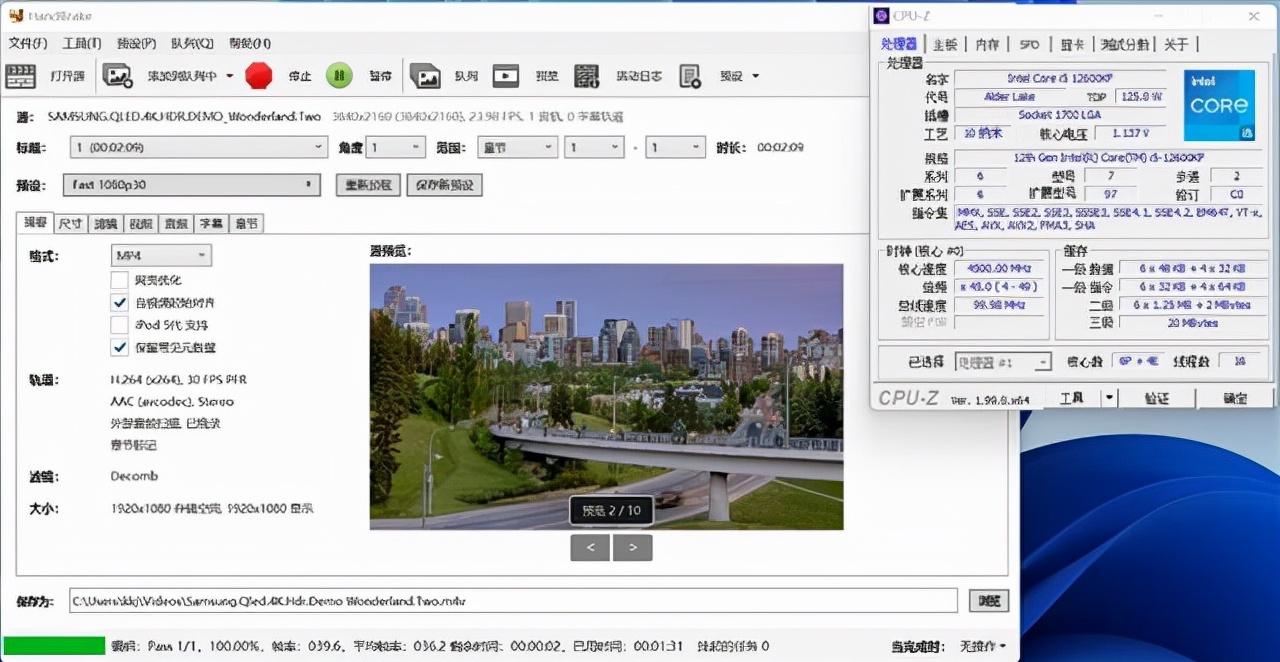This screenshot has height=662, width=1280.
Task: Click the Open Source toolbar icon
Action: [40, 75]
